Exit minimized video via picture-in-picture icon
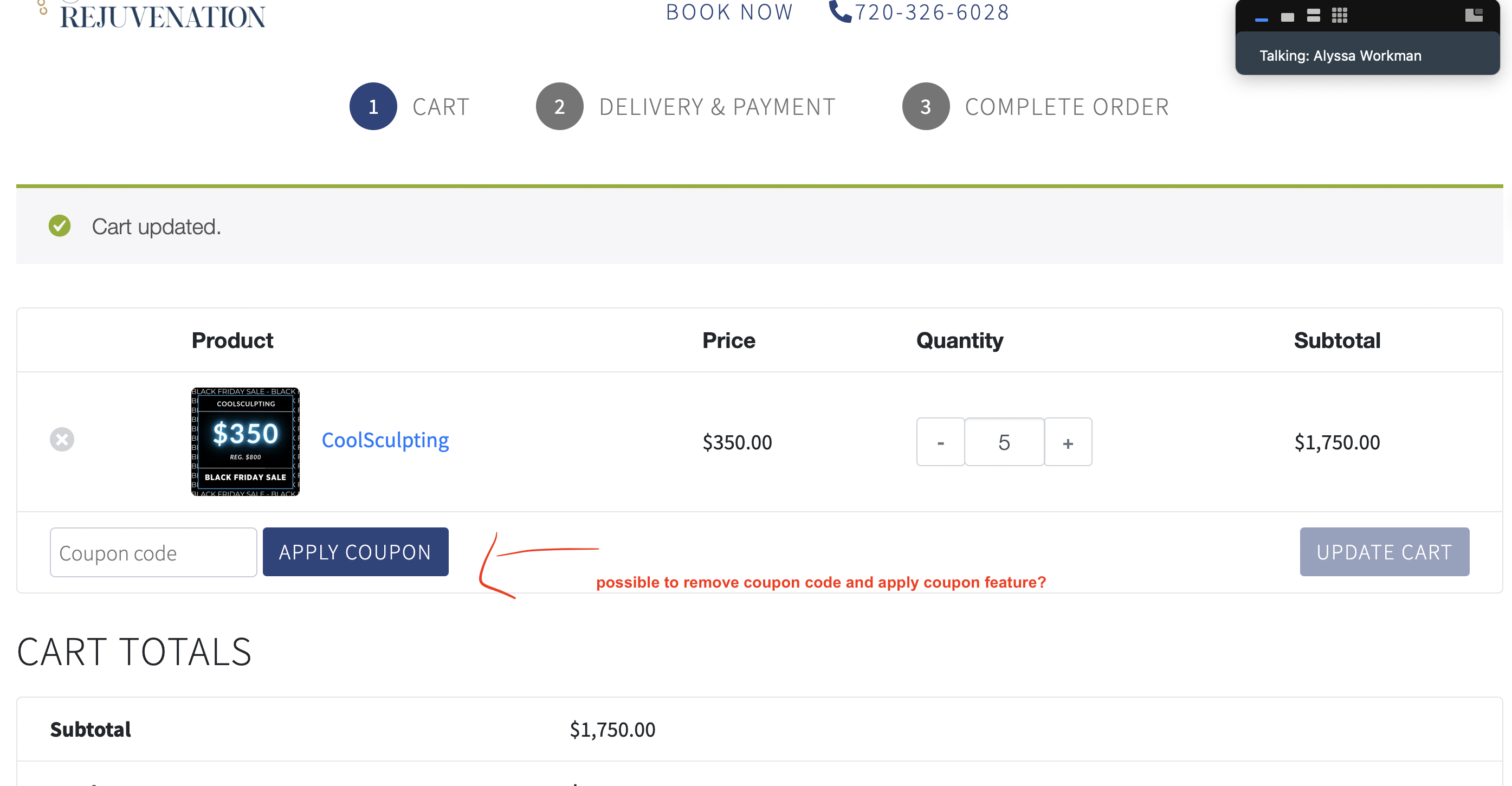This screenshot has height=786, width=1512. [x=1474, y=15]
